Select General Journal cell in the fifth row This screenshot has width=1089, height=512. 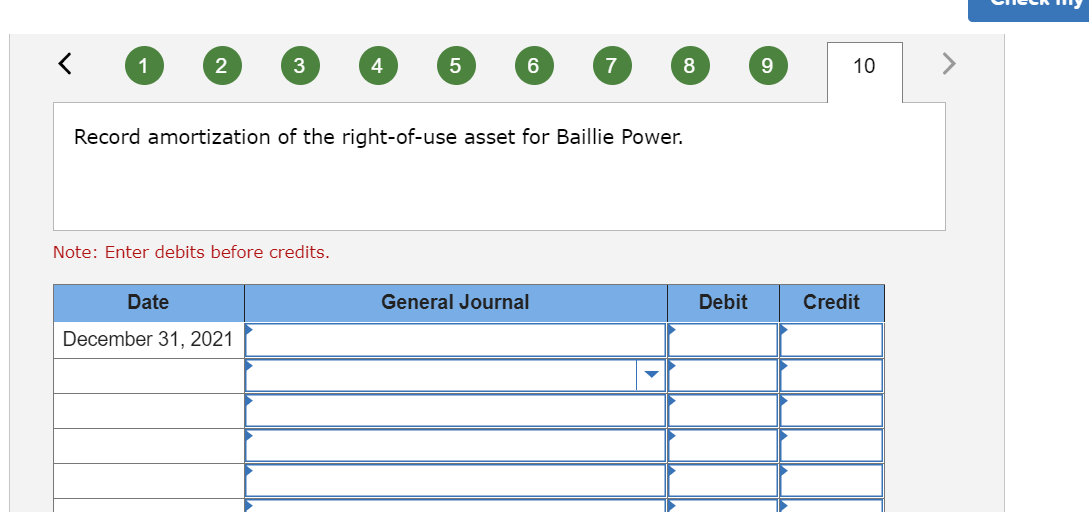click(456, 481)
